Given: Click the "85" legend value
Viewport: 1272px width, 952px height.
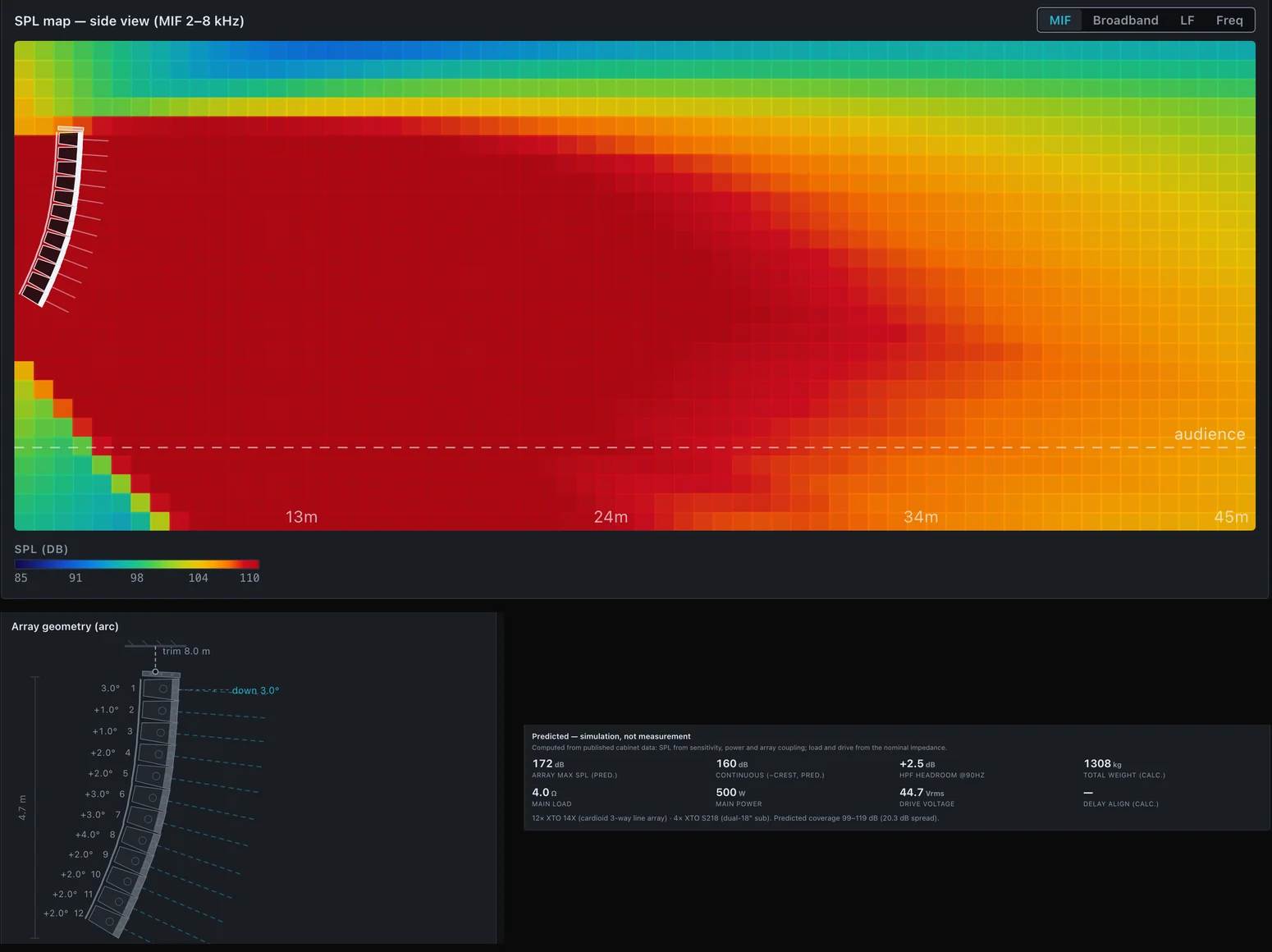Looking at the screenshot, I should (21, 578).
